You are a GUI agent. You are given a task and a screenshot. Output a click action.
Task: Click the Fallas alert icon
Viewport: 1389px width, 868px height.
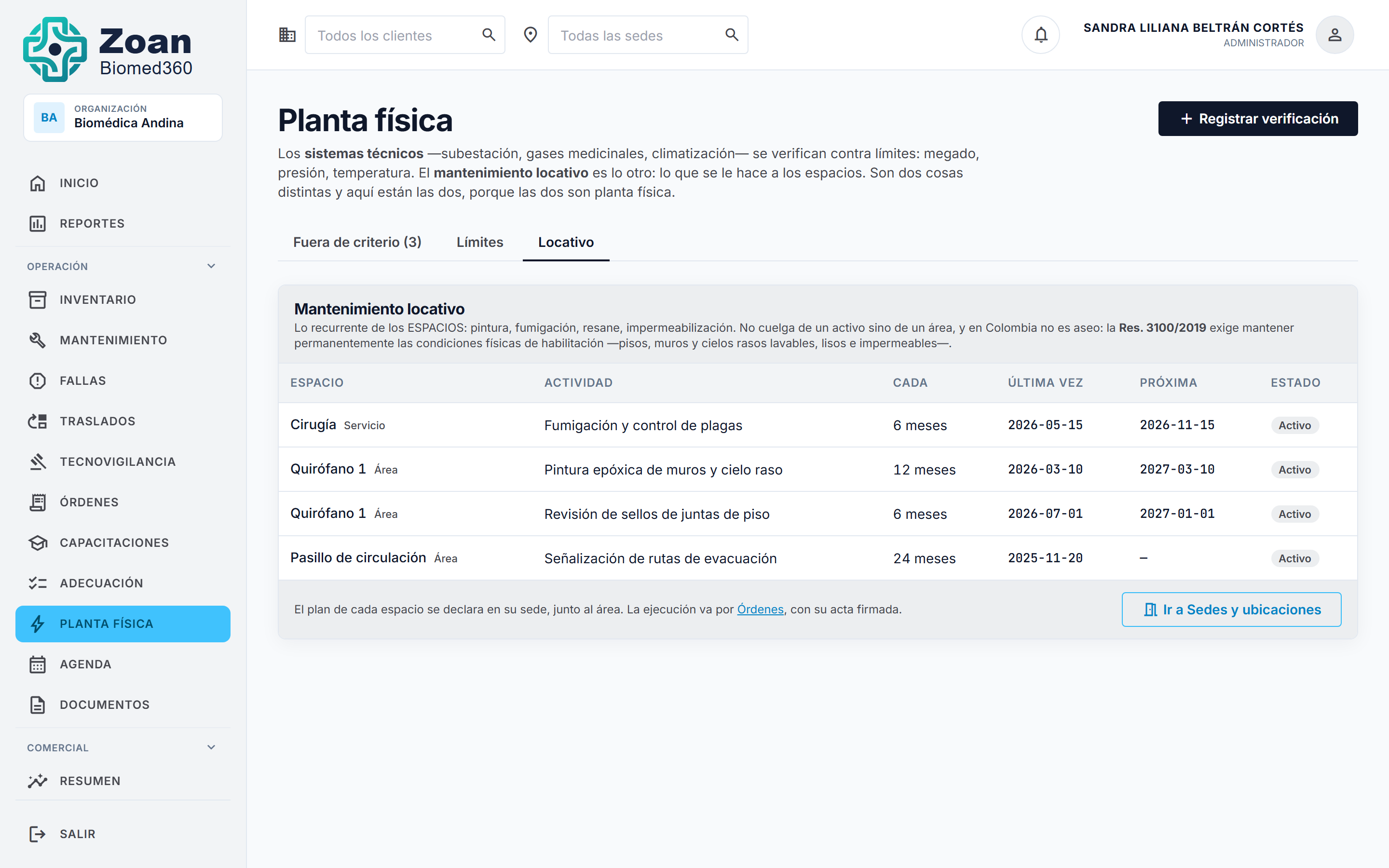[x=37, y=380]
